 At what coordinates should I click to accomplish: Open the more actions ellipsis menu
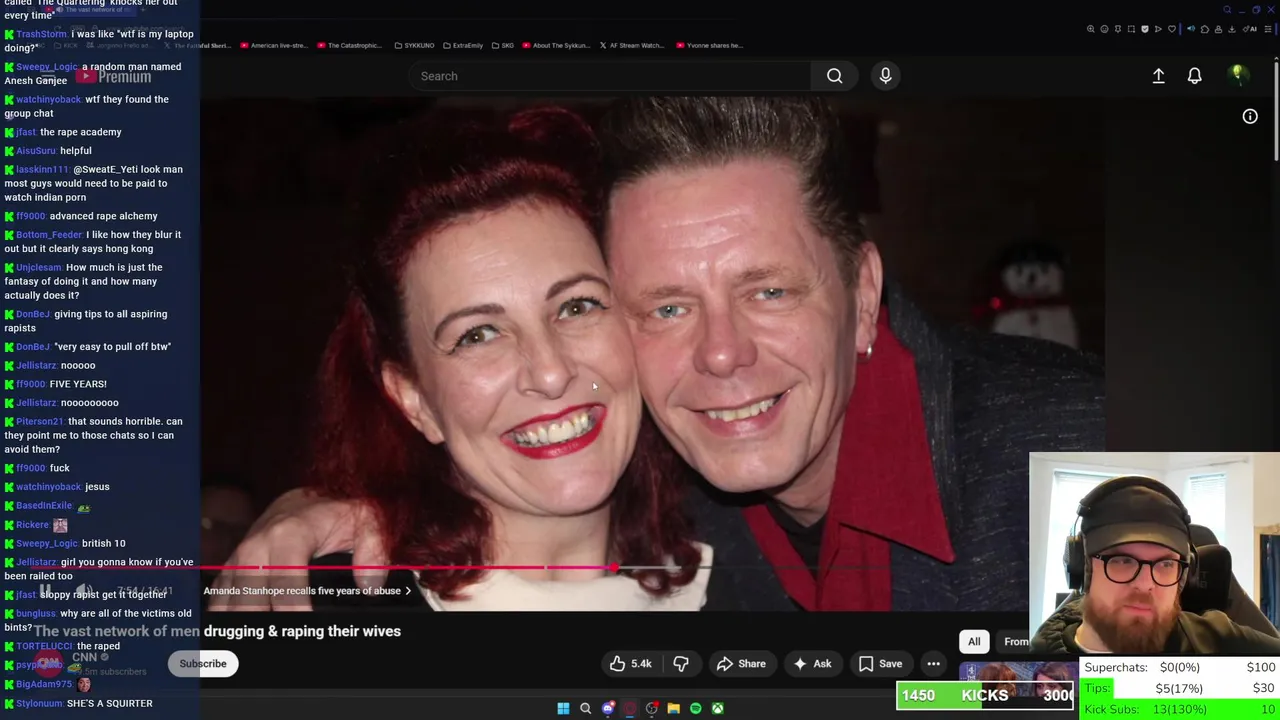pyautogui.click(x=933, y=664)
